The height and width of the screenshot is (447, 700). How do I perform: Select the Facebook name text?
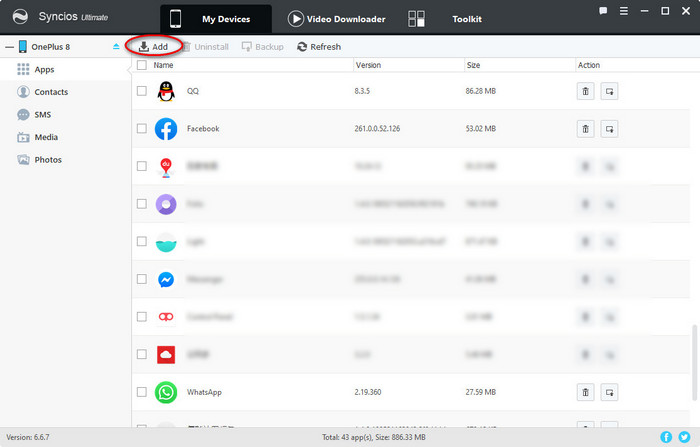pyautogui.click(x=203, y=129)
